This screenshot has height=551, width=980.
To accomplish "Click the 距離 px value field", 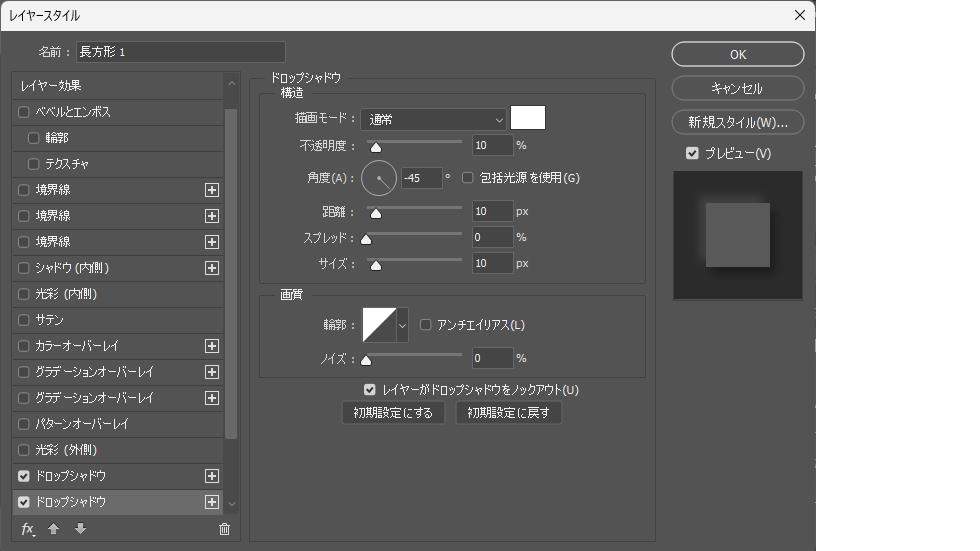I will coord(492,211).
